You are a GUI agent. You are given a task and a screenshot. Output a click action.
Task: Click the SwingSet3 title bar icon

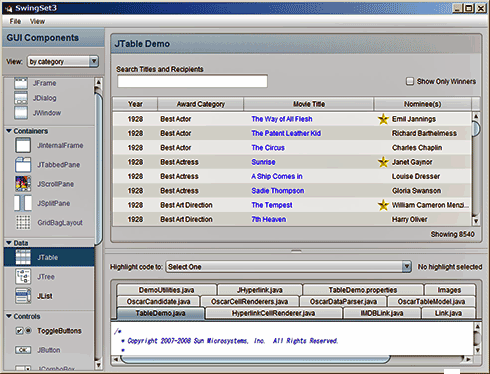9,8
